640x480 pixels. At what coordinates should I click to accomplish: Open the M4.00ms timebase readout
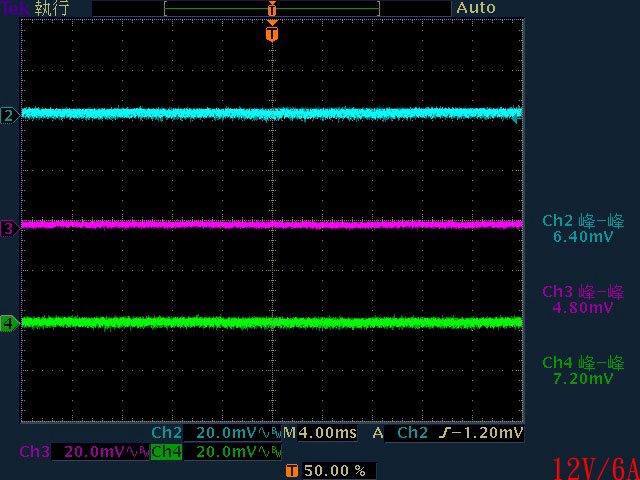click(x=322, y=433)
